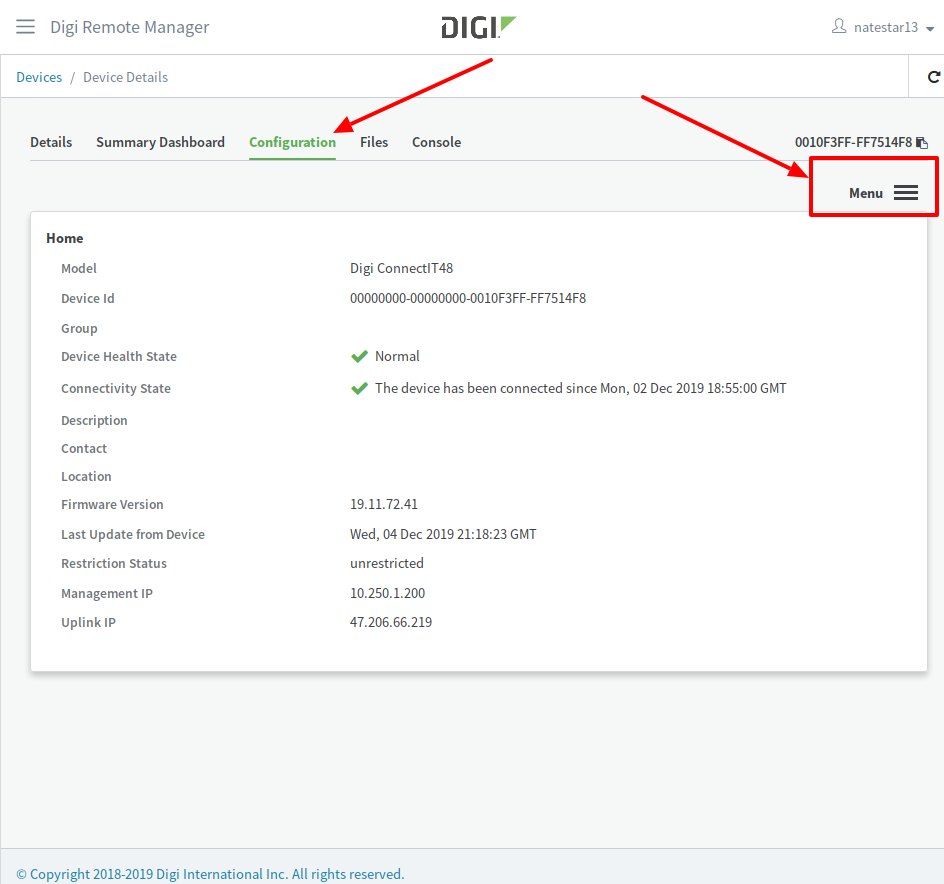Click the Group field label
Viewport: 944px width, 884px height.
(x=79, y=328)
